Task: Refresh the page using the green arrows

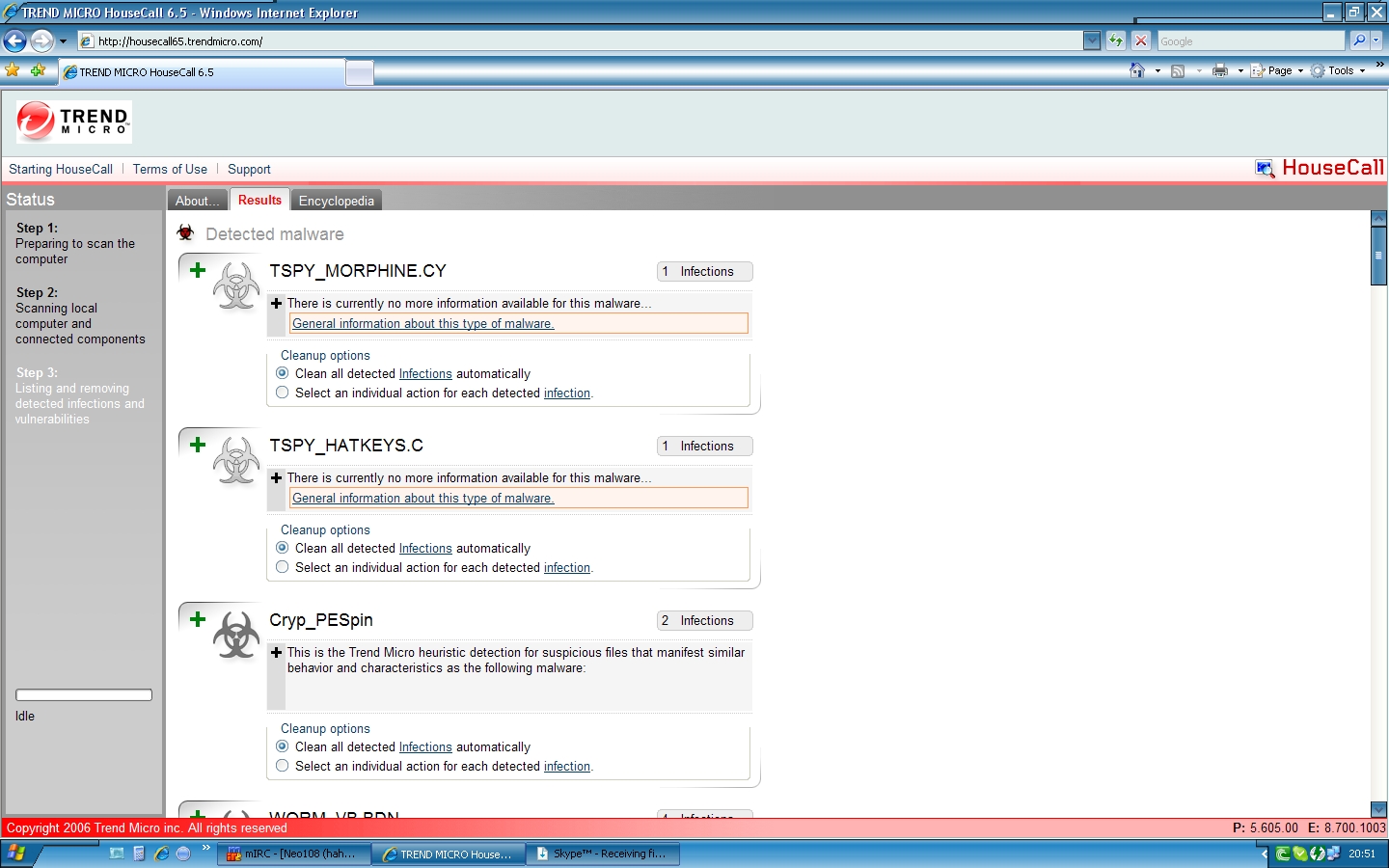Action: [x=1116, y=41]
